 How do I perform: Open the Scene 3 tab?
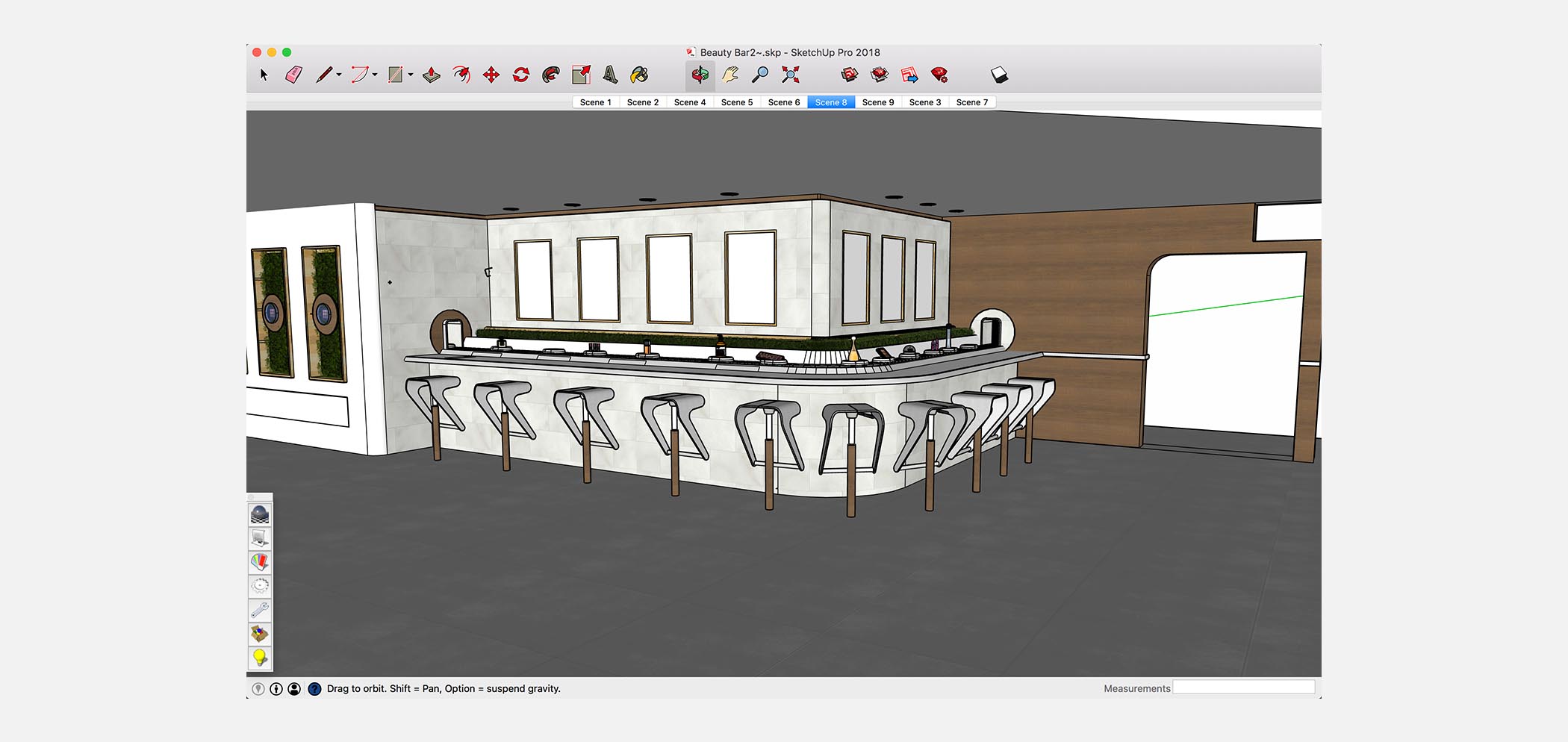tap(925, 102)
